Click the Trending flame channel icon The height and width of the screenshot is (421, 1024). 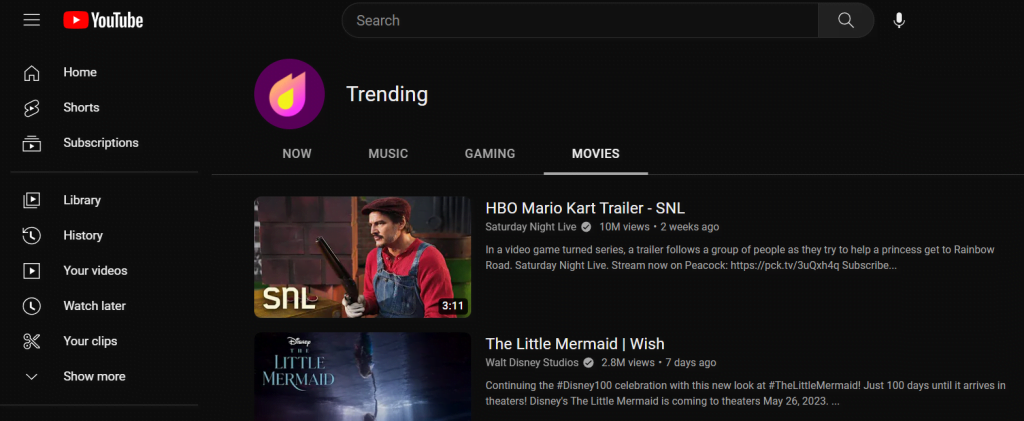(x=289, y=94)
